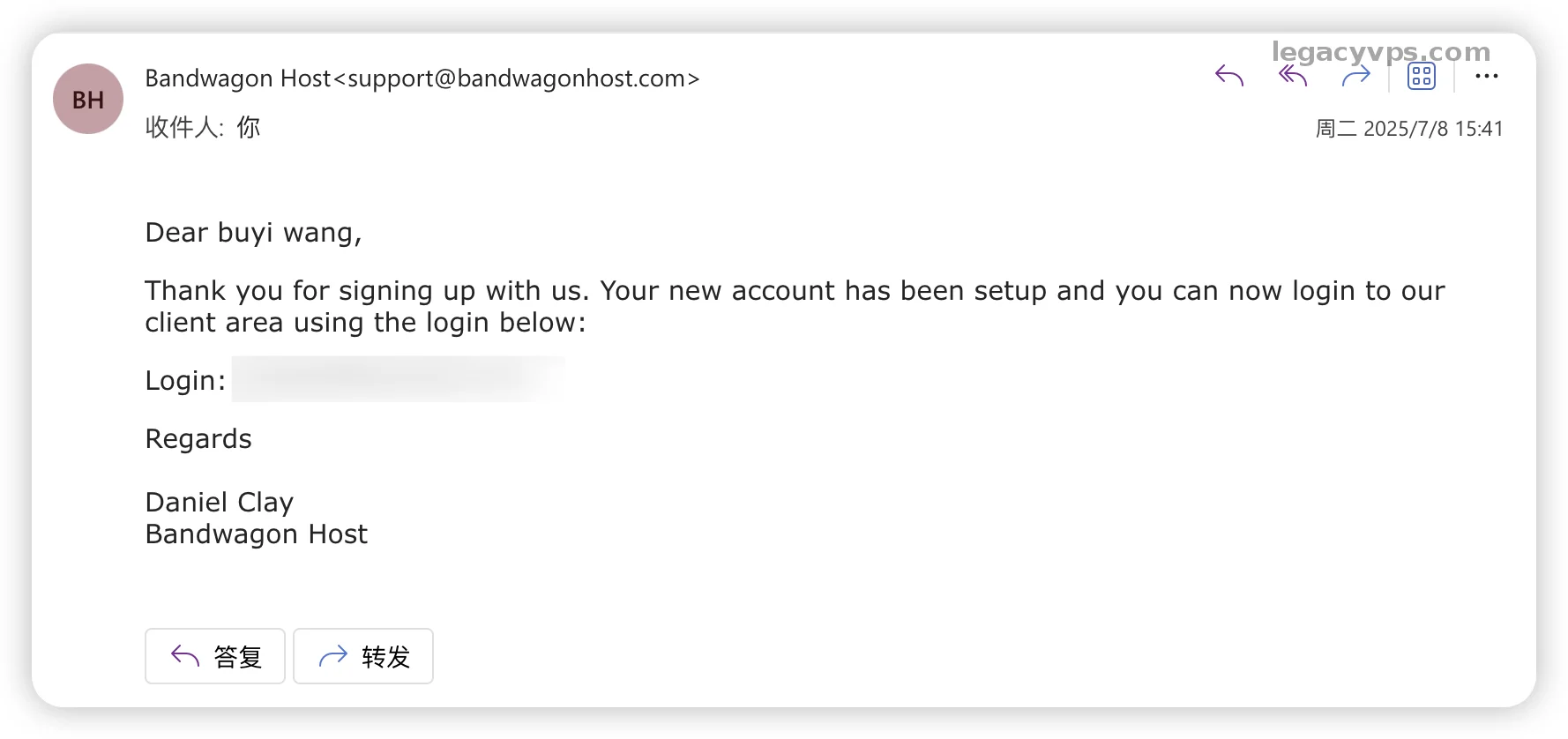Image resolution: width=1568 pixels, height=739 pixels.
Task: Click the BH sender avatar
Action: [88, 100]
